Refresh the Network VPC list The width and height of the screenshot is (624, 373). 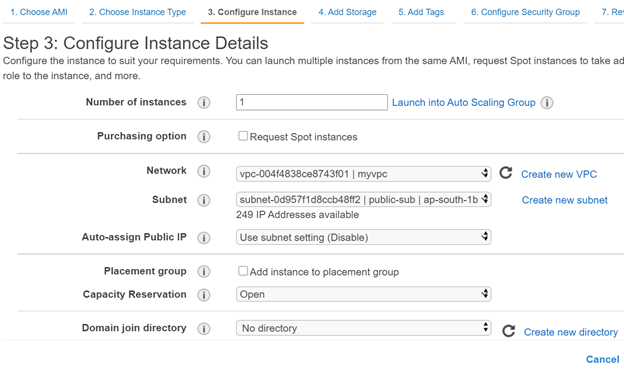pyautogui.click(x=506, y=173)
